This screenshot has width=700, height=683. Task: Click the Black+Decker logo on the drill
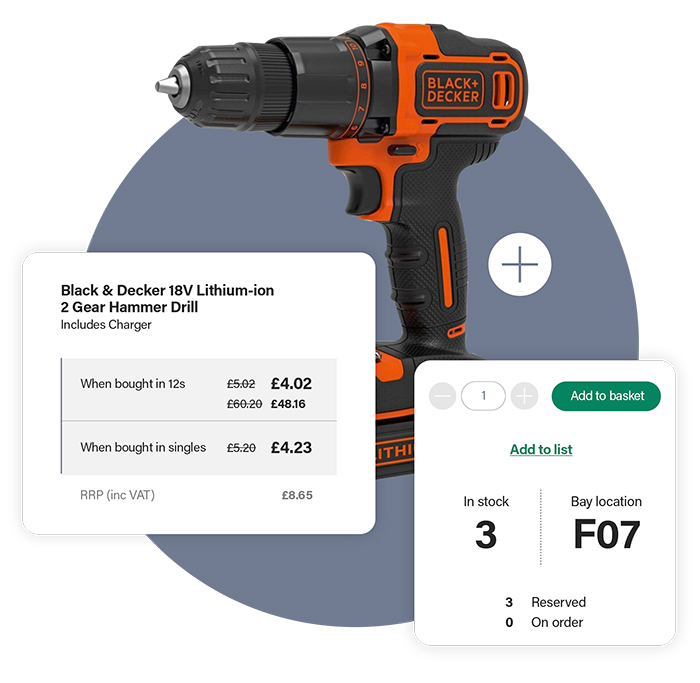point(452,90)
